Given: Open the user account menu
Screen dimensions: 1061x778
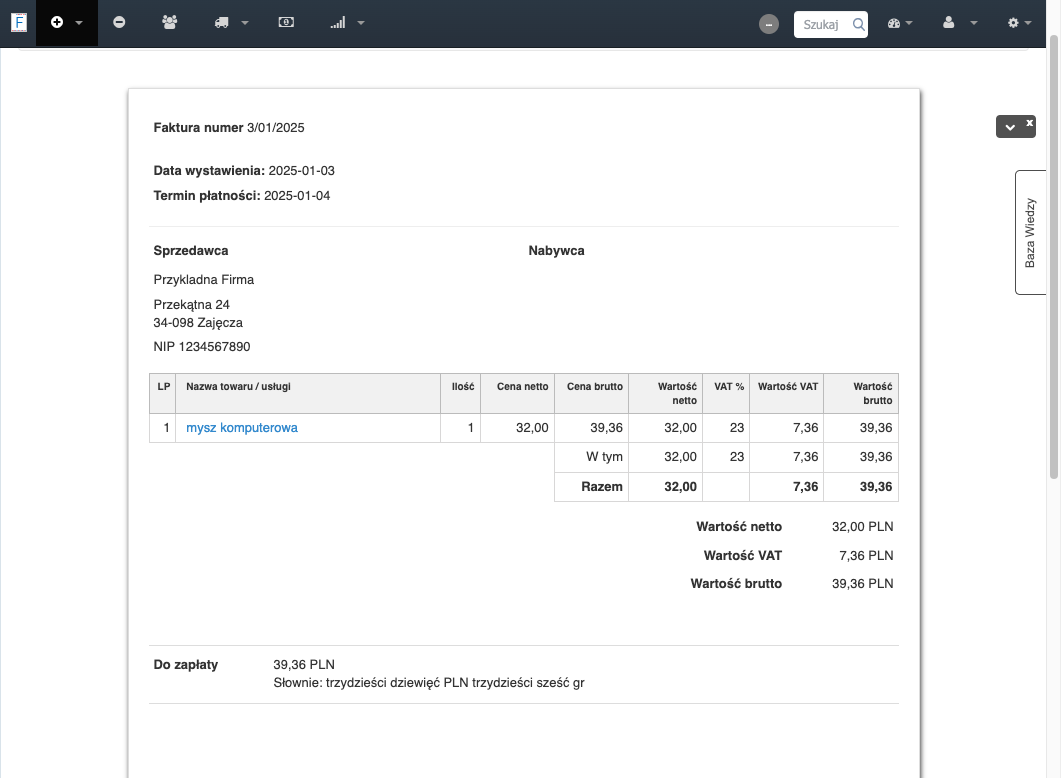Looking at the screenshot, I should pyautogui.click(x=960, y=23).
